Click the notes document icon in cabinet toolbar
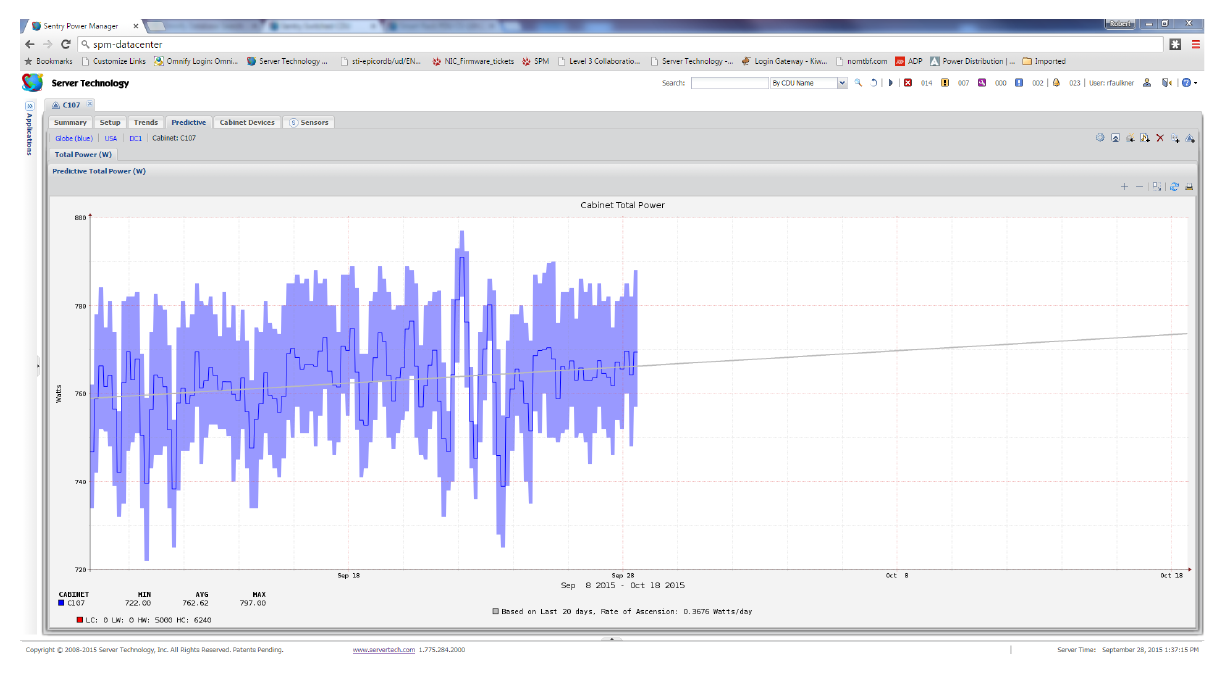Image resolution: width=1224 pixels, height=680 pixels. pos(1144,138)
